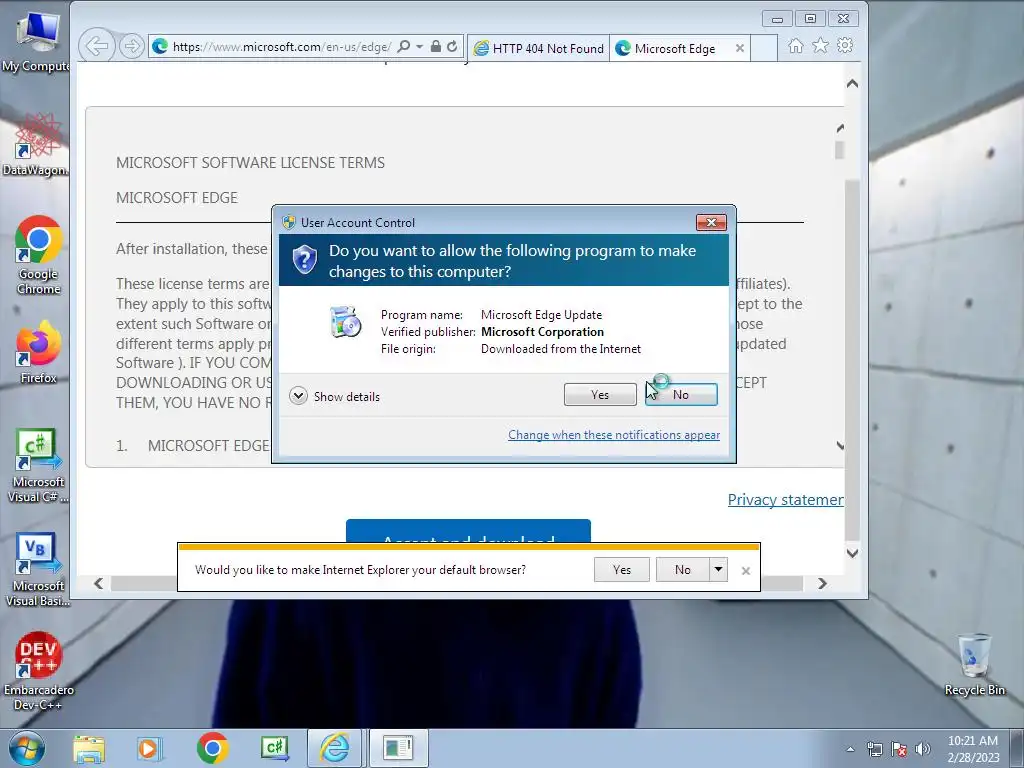Viewport: 1024px width, 768px height.
Task: Open the clock showing 10:21 AM
Action: 973,749
